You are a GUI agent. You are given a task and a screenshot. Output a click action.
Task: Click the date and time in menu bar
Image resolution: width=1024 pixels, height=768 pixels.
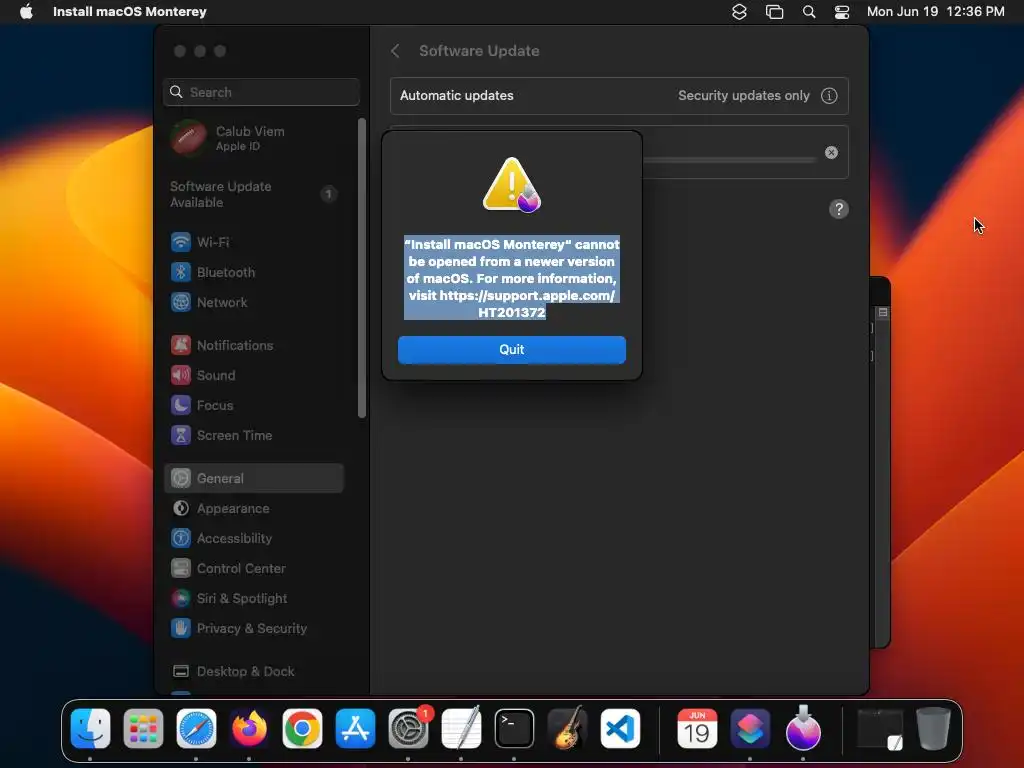point(935,12)
